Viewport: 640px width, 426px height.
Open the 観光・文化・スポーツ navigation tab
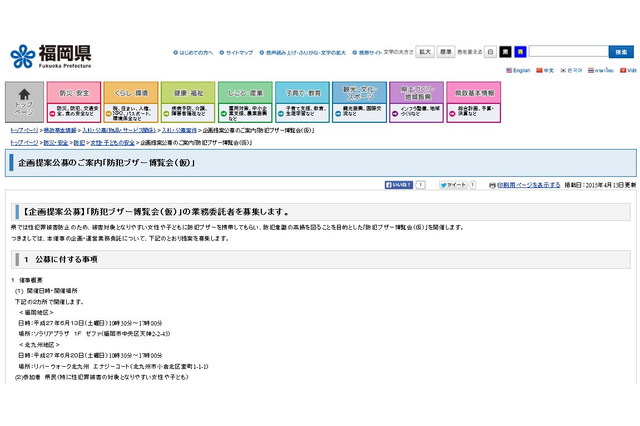(x=359, y=93)
